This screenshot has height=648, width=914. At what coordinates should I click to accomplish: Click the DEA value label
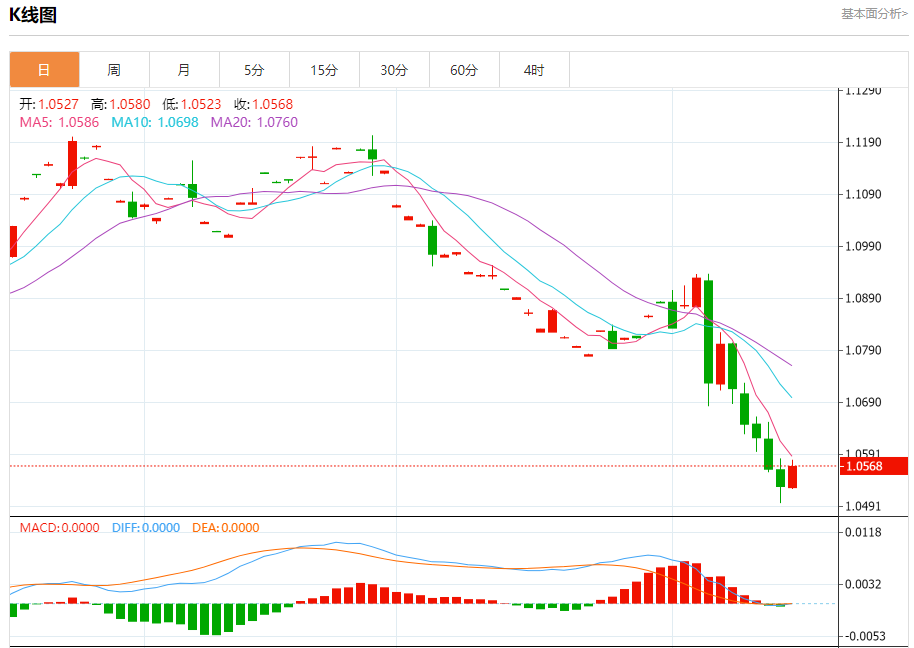tap(225, 527)
